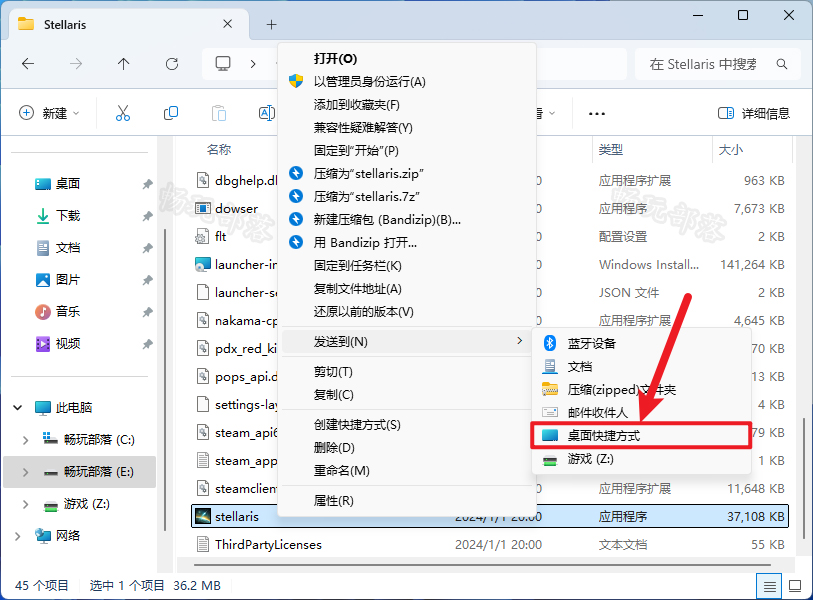Select 复制文件地址(A) menu entry
813x600 pixels.
tap(406, 289)
